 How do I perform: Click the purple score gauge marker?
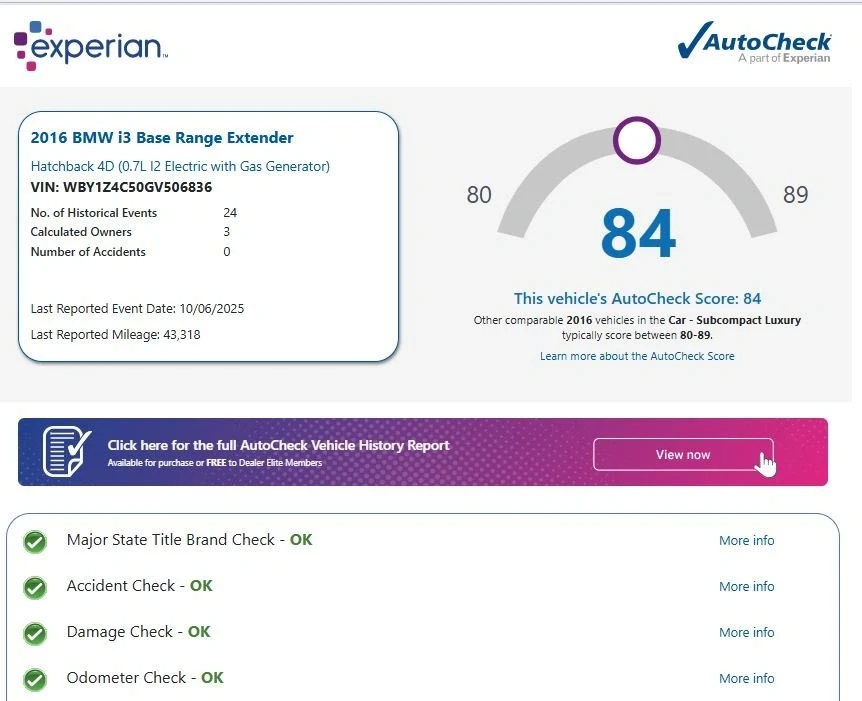coord(637,140)
